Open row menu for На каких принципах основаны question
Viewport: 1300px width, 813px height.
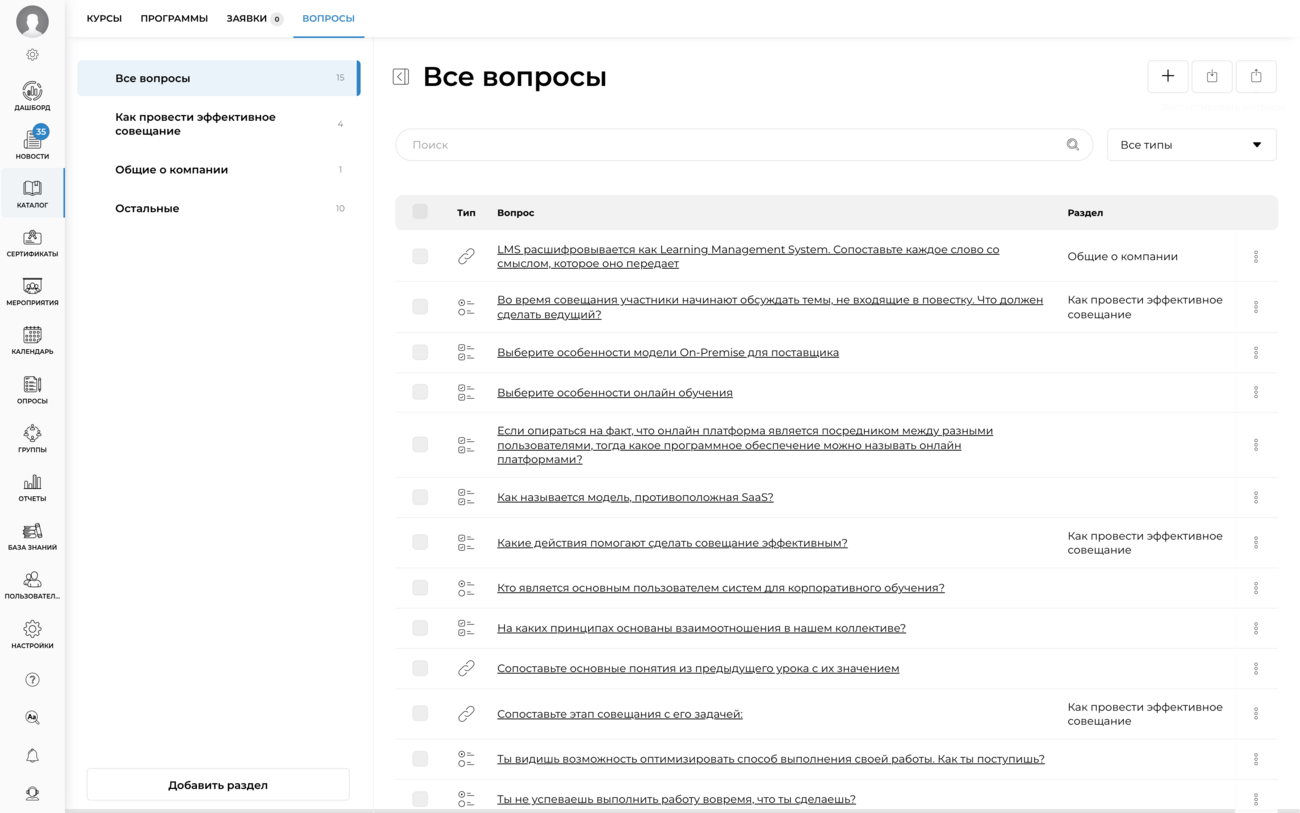pyautogui.click(x=1256, y=628)
